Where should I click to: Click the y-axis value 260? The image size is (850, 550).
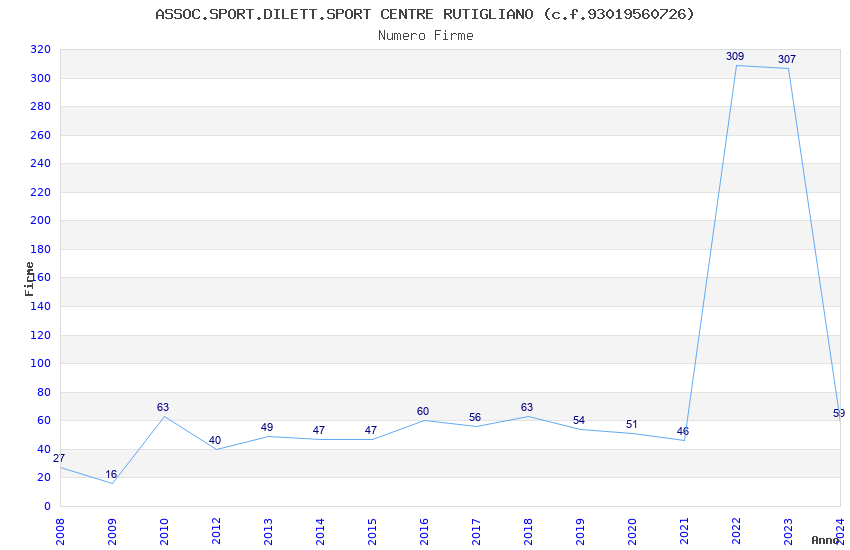click(x=41, y=135)
